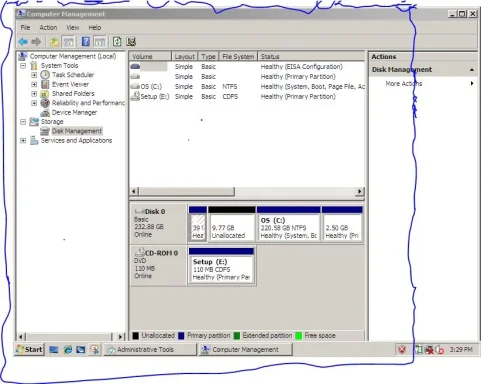Click the red shield security tray icon
Screen dimensions: 481x384
click(x=402, y=350)
